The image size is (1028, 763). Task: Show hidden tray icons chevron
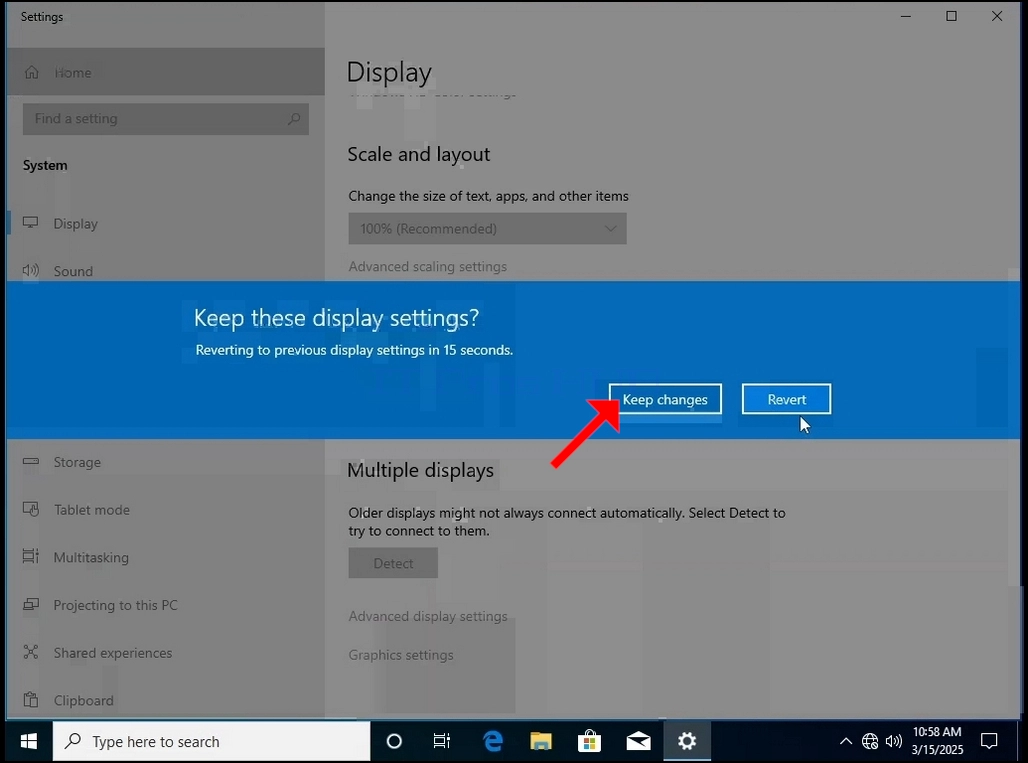pos(846,741)
